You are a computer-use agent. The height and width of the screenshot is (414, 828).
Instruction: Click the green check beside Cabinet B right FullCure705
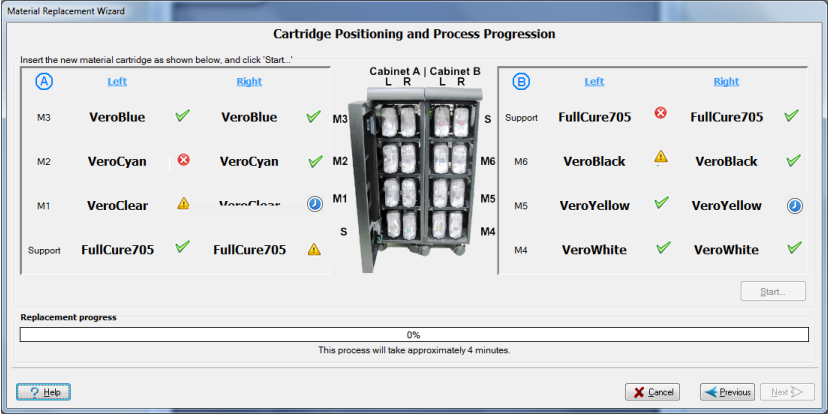coord(792,116)
